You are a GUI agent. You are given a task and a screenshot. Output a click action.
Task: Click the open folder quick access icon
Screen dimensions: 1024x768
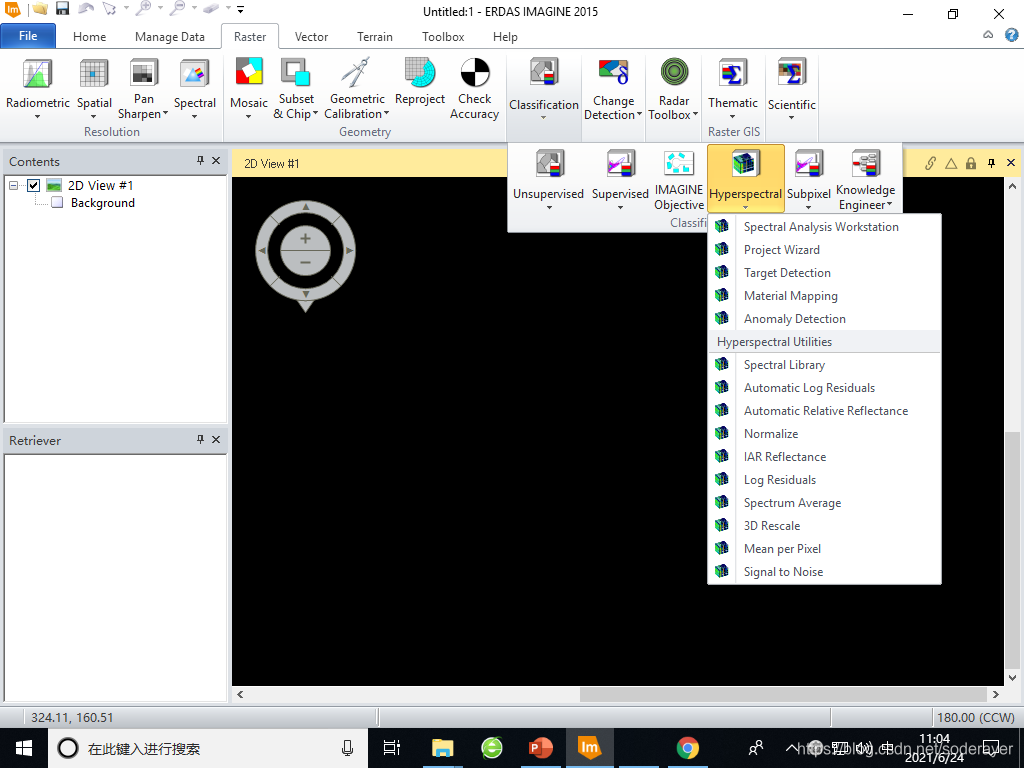40,9
